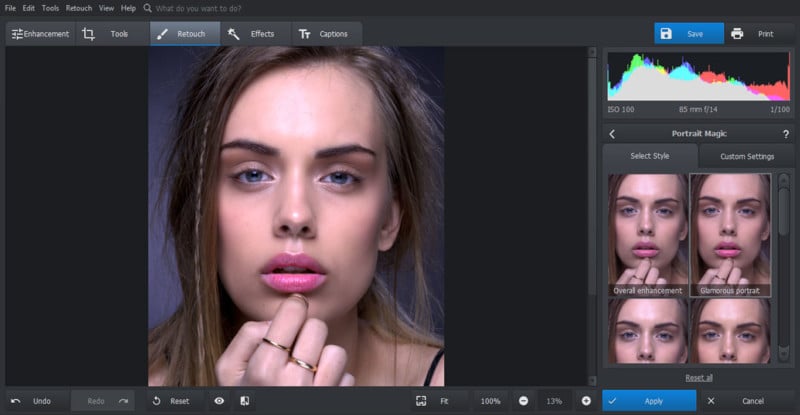The image size is (800, 415).
Task: Click styles list scroll-down arrow
Action: (784, 354)
